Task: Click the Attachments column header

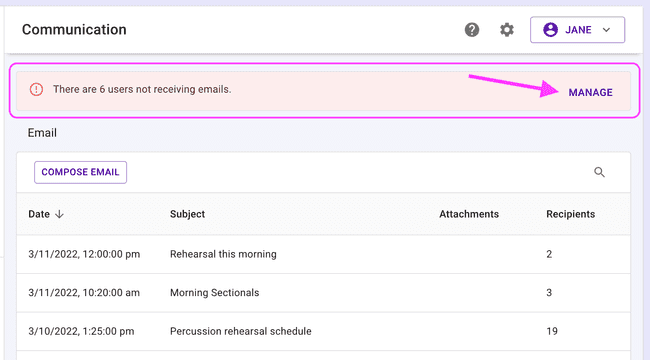Action: point(469,214)
